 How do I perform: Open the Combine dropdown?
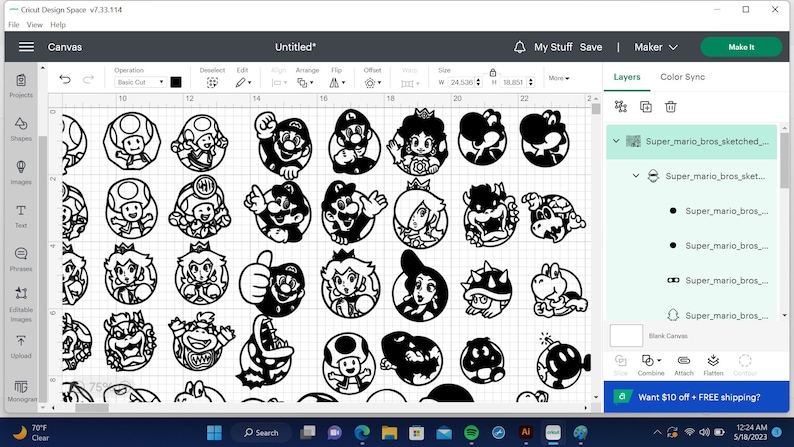click(651, 365)
